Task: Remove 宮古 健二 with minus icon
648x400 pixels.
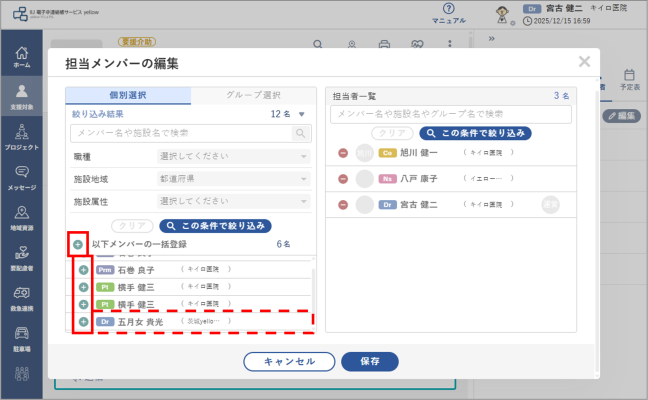Action: (343, 205)
